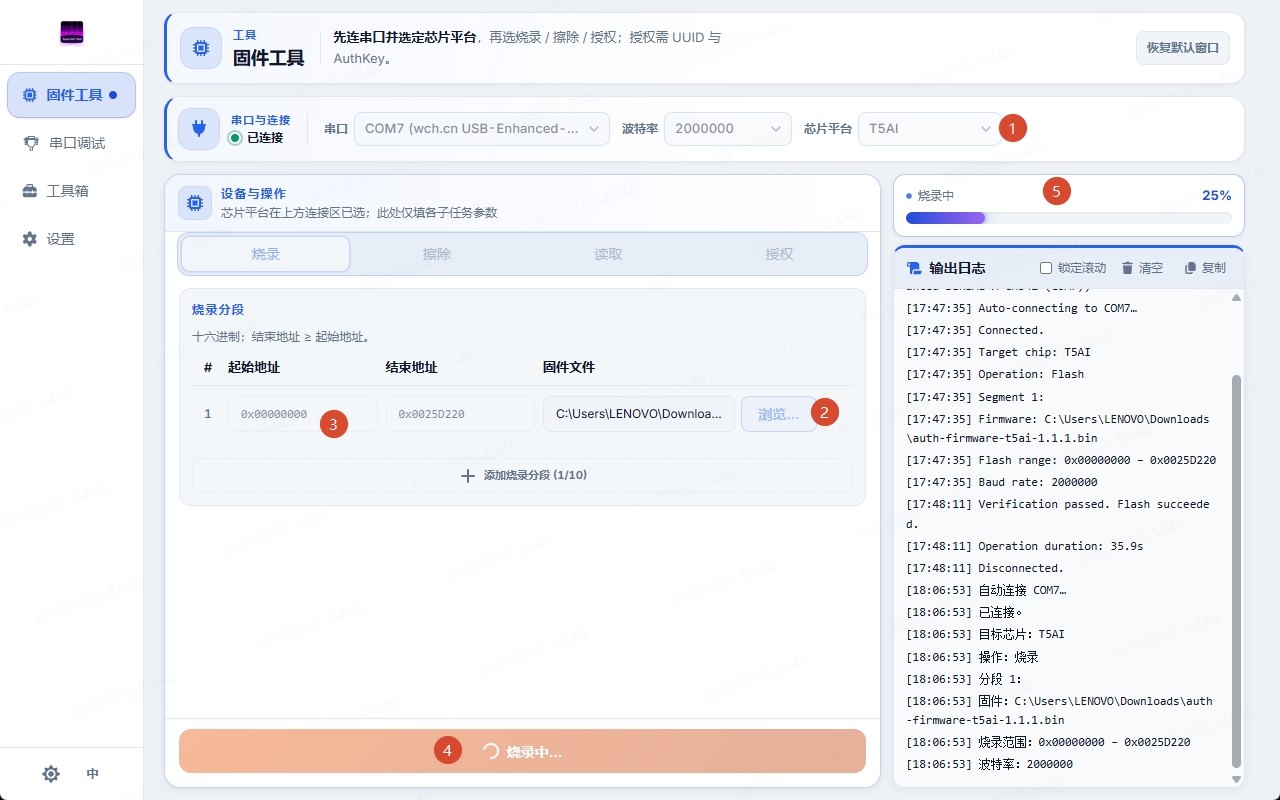Image resolution: width=1280 pixels, height=800 pixels.
Task: Click log line 'Target chip: T5AI'
Action: [998, 352]
